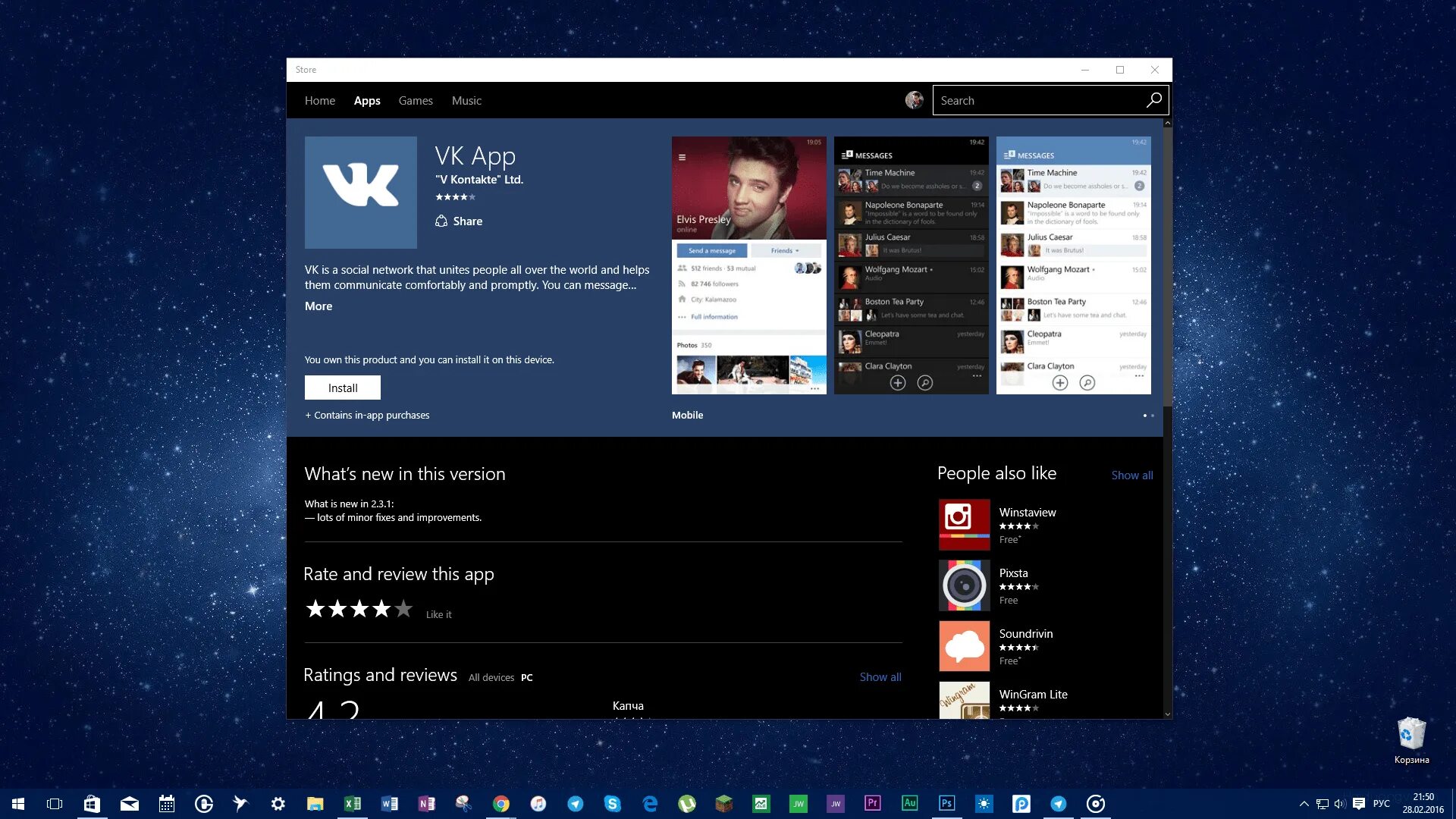Image resolution: width=1456 pixels, height=819 pixels.
Task: Switch to the Music tab
Action: [x=466, y=100]
